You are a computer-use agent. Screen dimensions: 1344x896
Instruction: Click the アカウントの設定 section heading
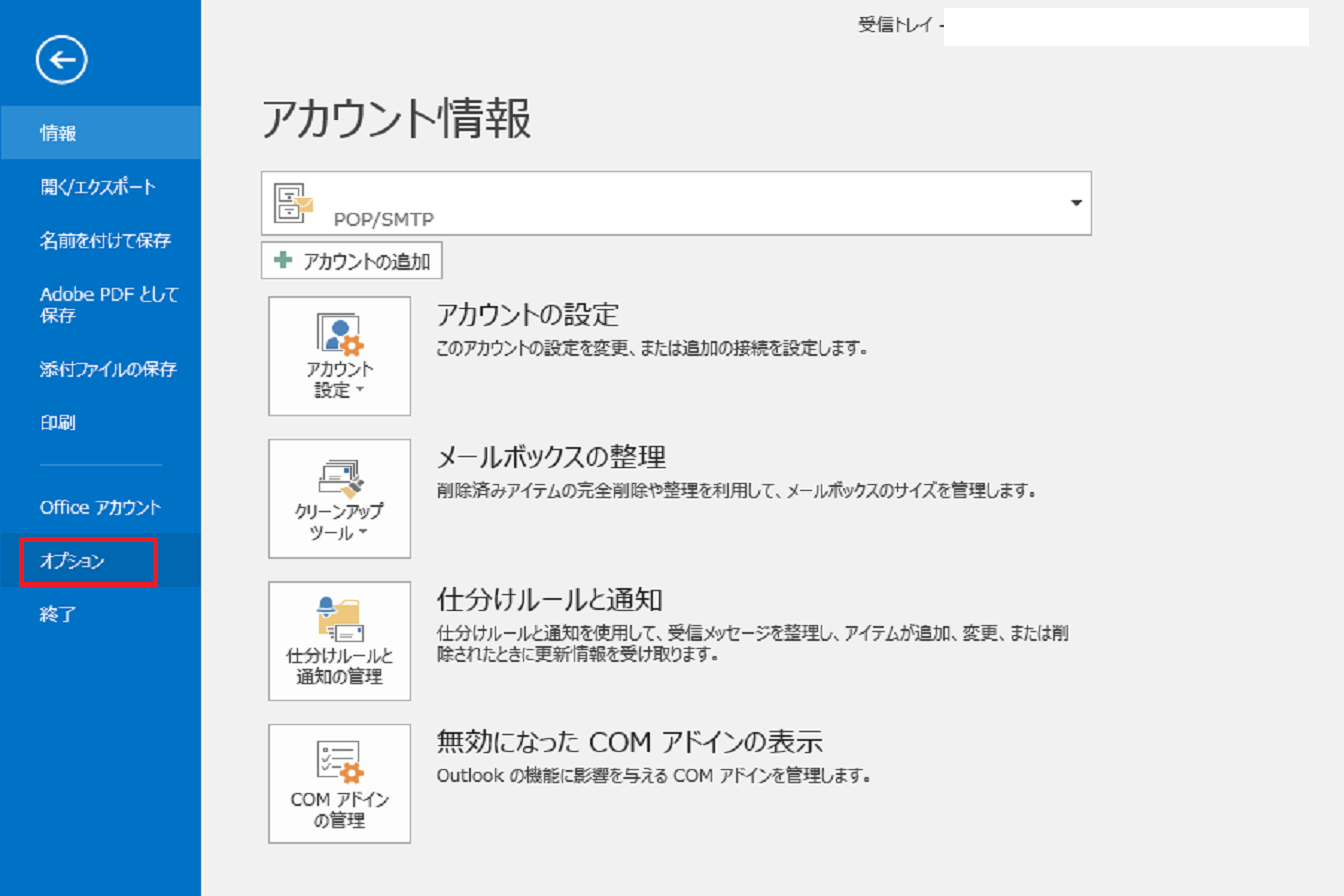(x=529, y=315)
